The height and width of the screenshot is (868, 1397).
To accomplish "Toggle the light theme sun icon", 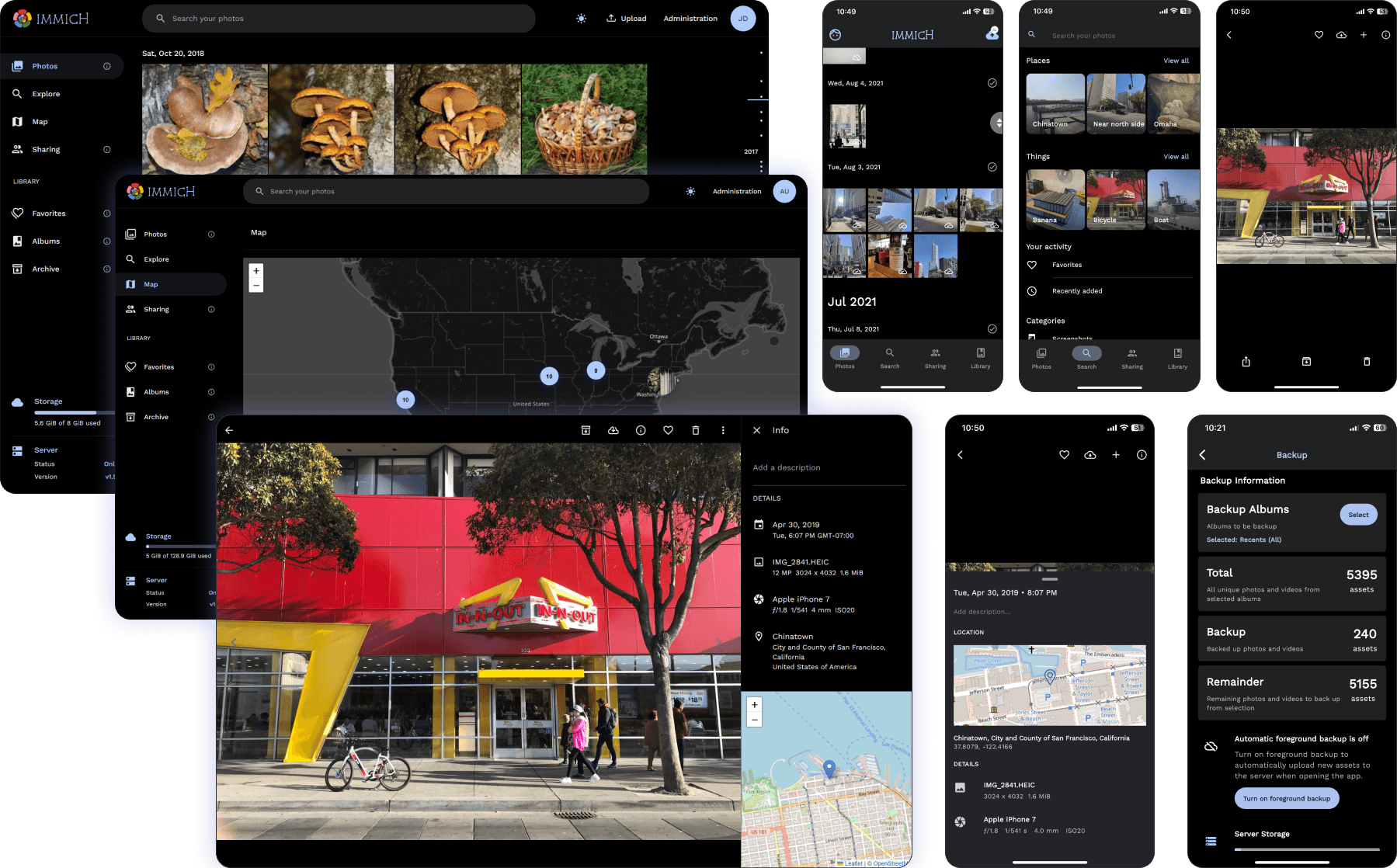I will [581, 18].
